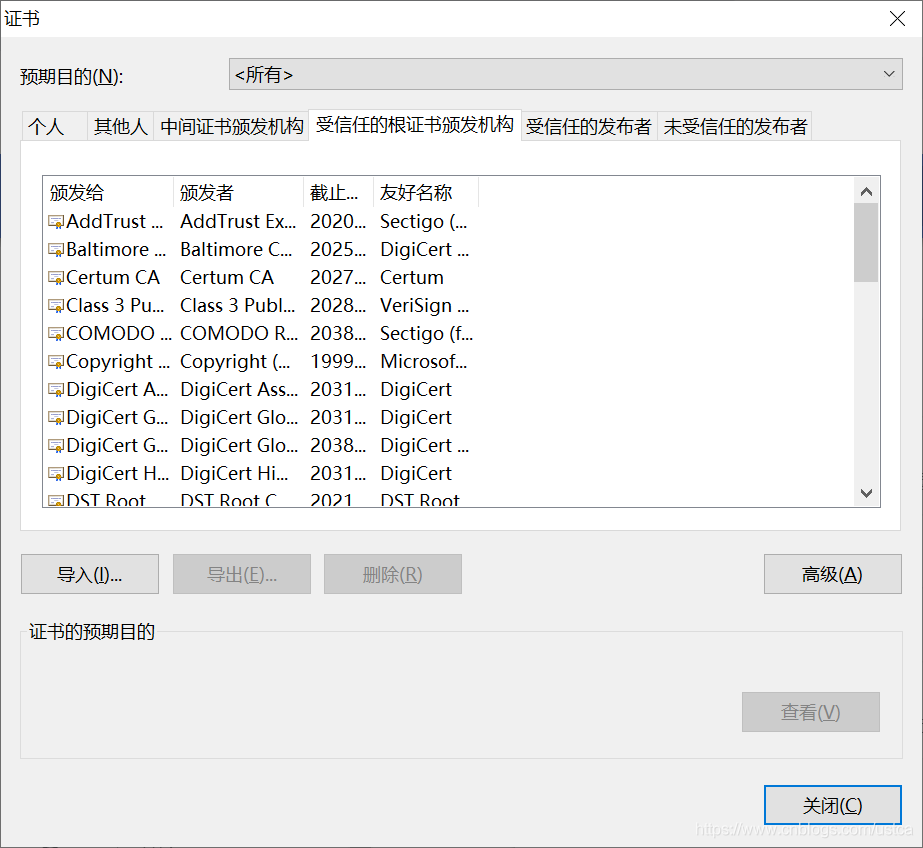Image resolution: width=923 pixels, height=848 pixels.
Task: Open the 受信任的发布者 tab
Action: [x=587, y=126]
